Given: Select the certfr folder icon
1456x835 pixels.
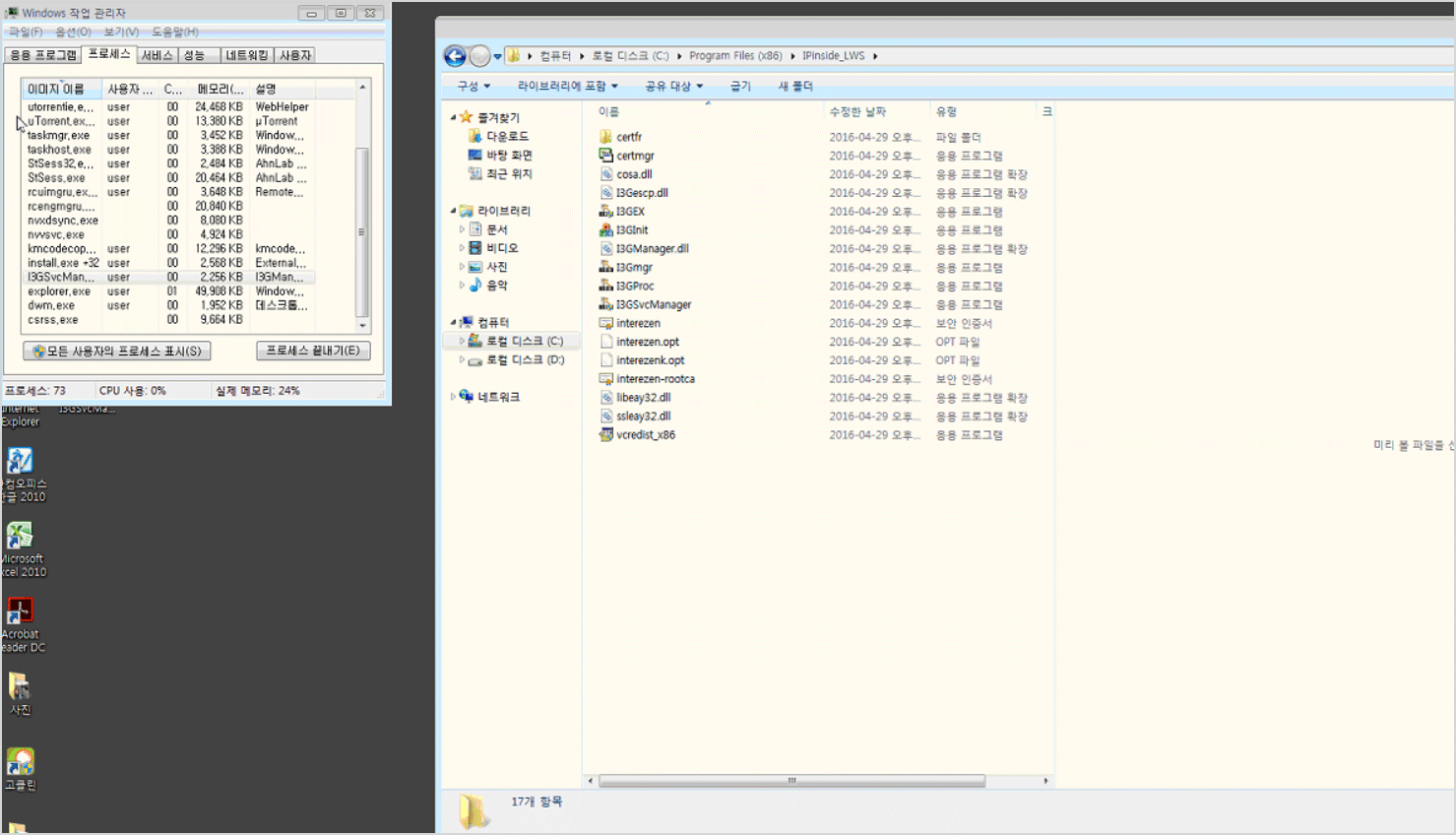Looking at the screenshot, I should [x=605, y=137].
